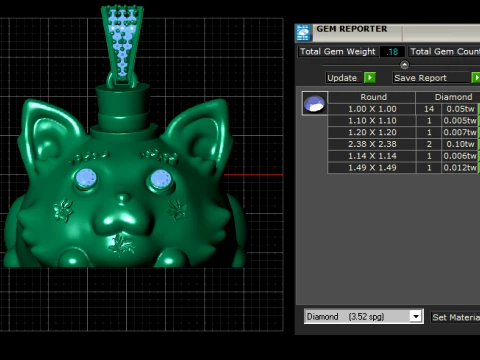Click the Round column header
This screenshot has height=360, width=480.
click(x=372, y=97)
